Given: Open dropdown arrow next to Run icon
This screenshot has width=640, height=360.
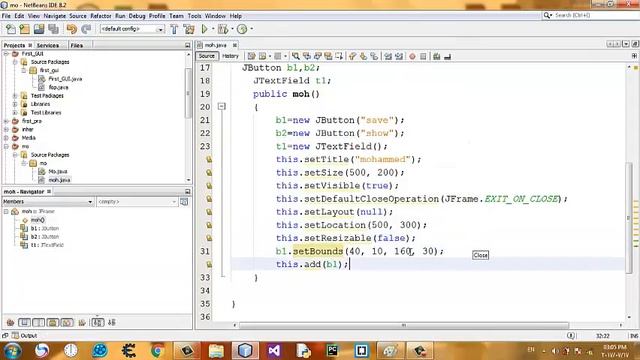Looking at the screenshot, I should (x=213, y=29).
